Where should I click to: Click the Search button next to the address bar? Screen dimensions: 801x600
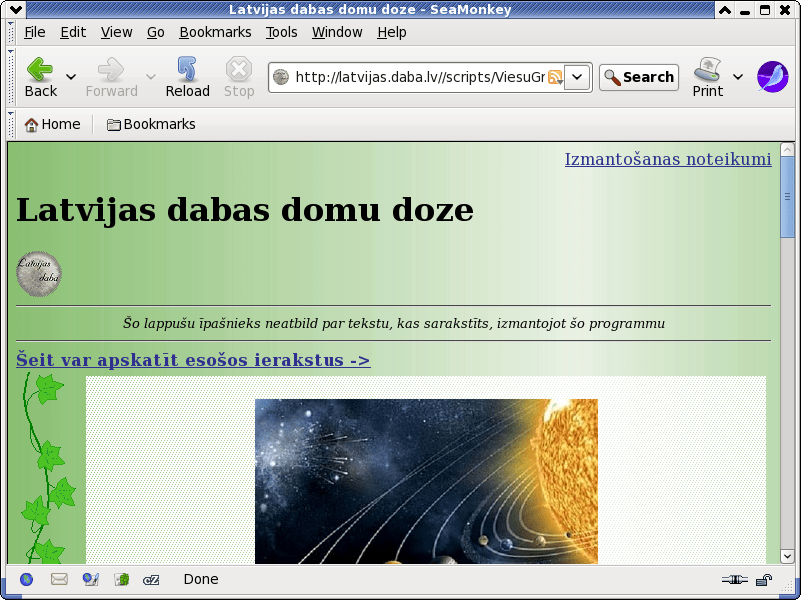coord(639,78)
